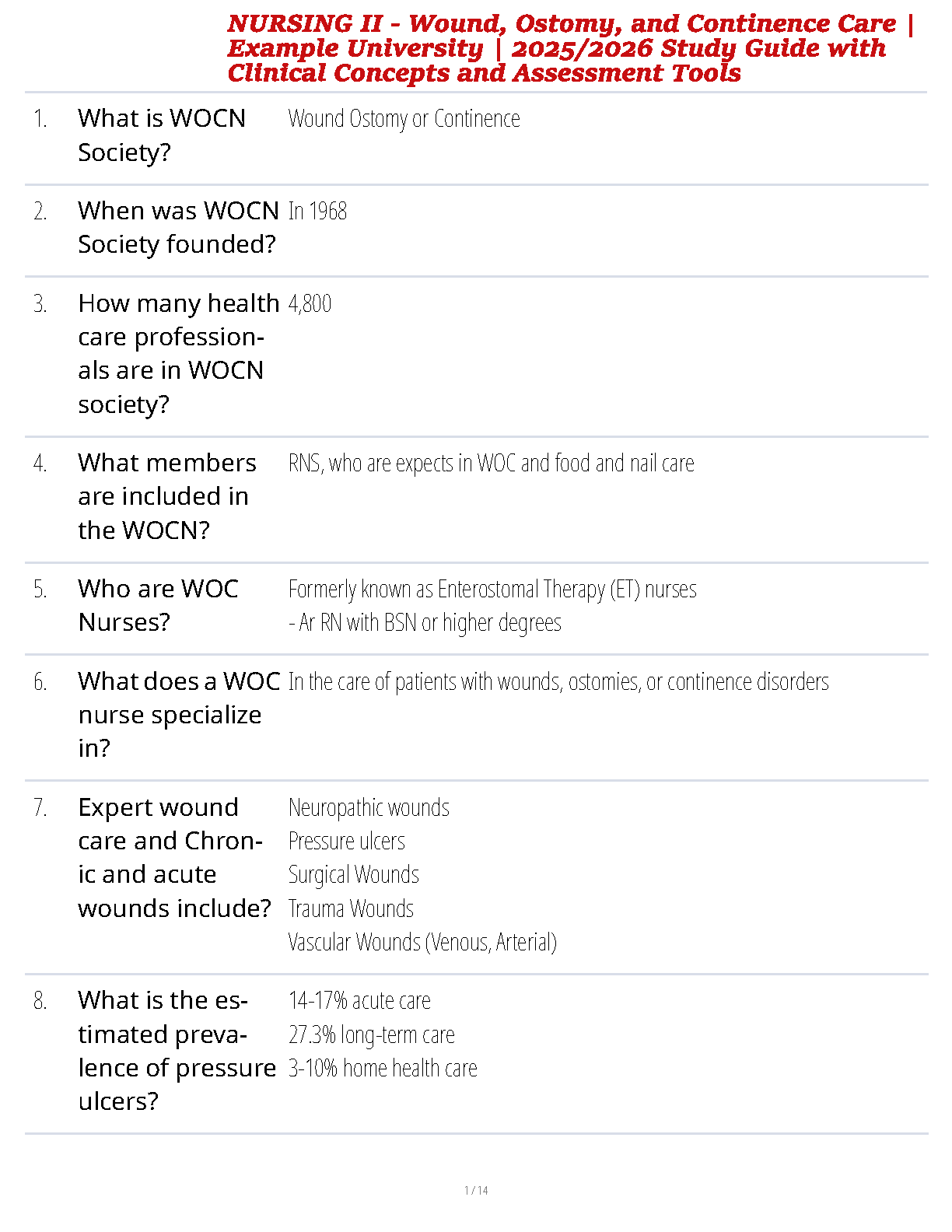The image size is (952, 1232).
Task: Click the line 'Formerly known as Enterostomal Therapy (ET) nurses'
Action: click(492, 590)
